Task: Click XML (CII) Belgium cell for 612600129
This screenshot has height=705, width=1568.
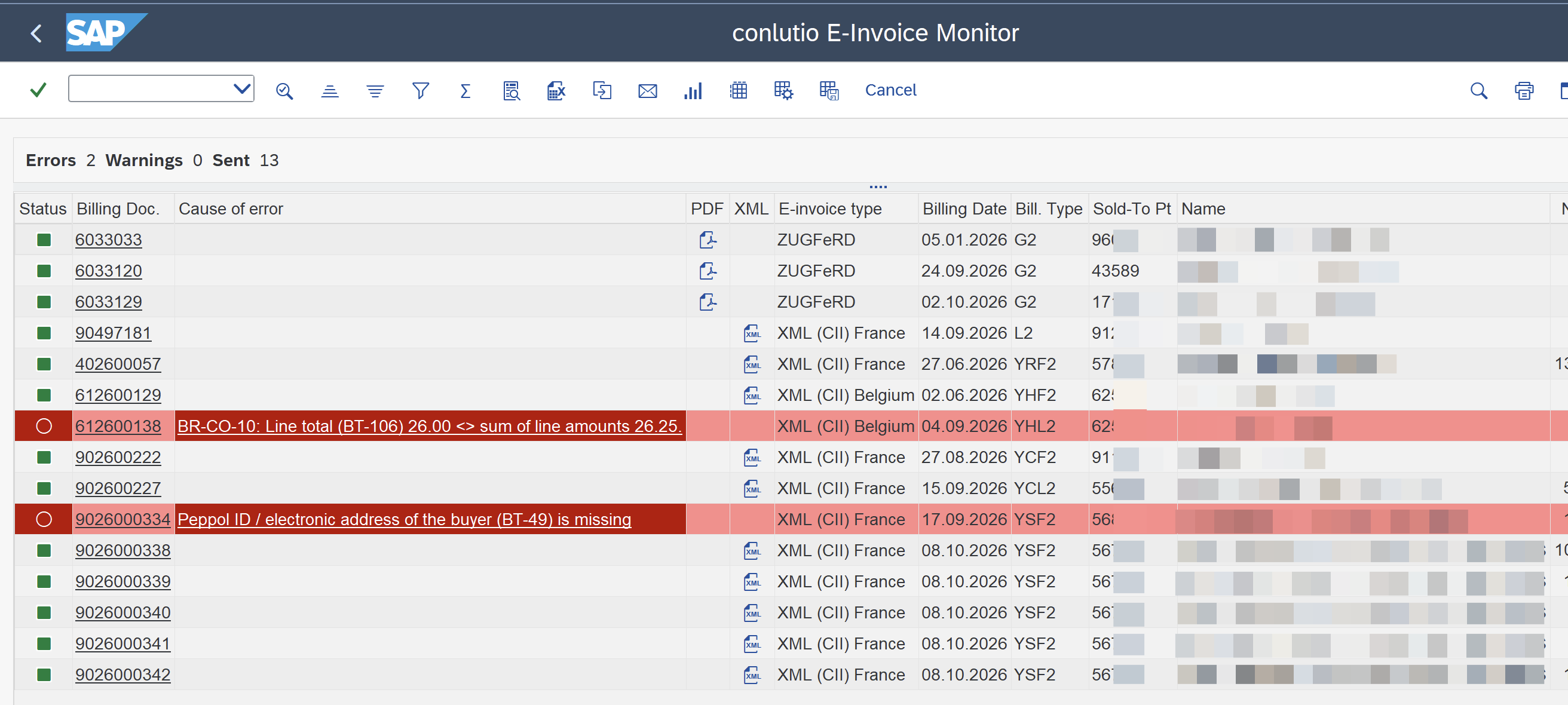Action: point(846,395)
